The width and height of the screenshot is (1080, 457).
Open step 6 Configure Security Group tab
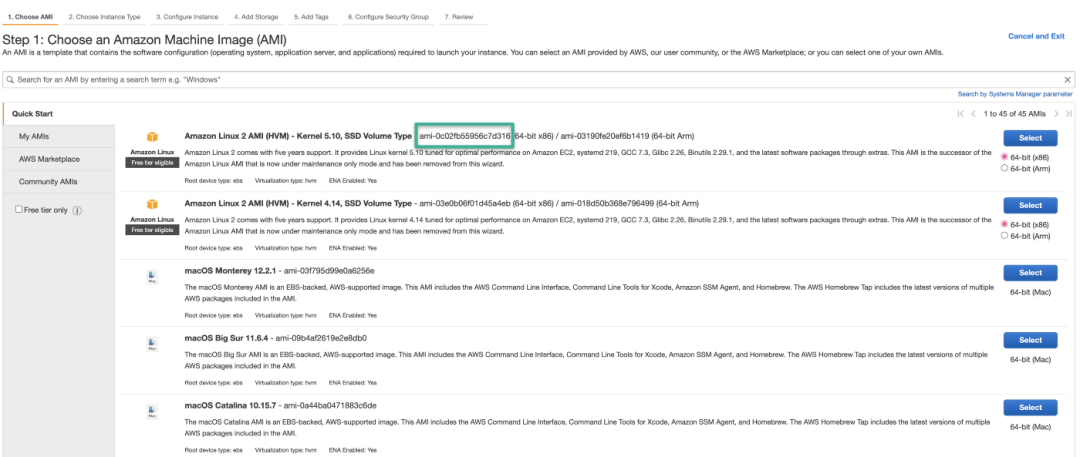click(388, 17)
